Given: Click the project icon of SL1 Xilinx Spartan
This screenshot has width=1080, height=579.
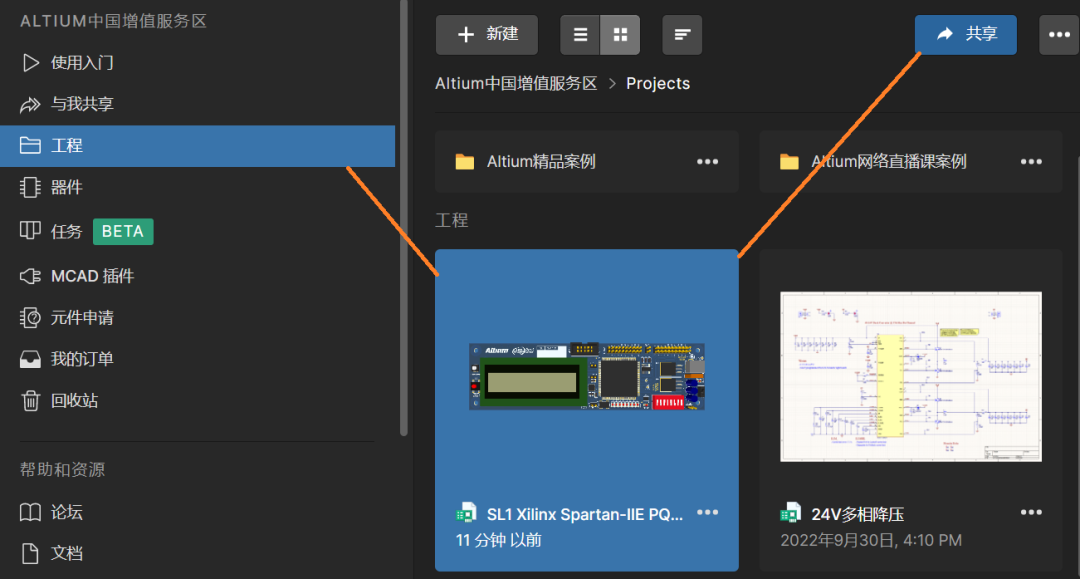Looking at the screenshot, I should tap(466, 513).
